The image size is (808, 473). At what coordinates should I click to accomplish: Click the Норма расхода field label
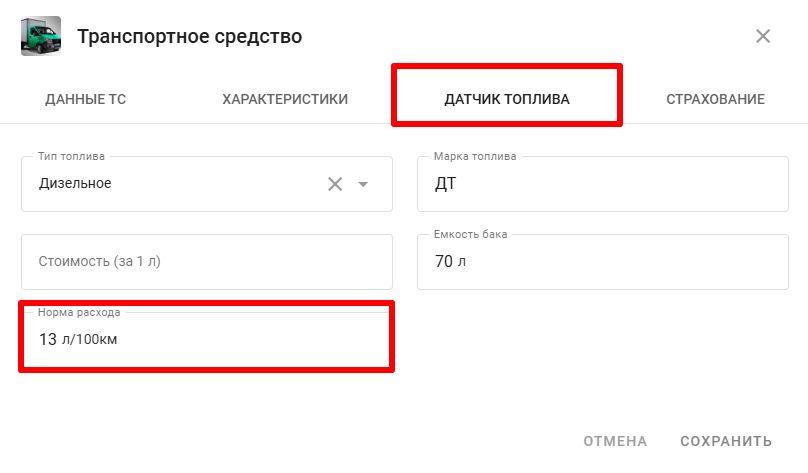click(x=79, y=312)
